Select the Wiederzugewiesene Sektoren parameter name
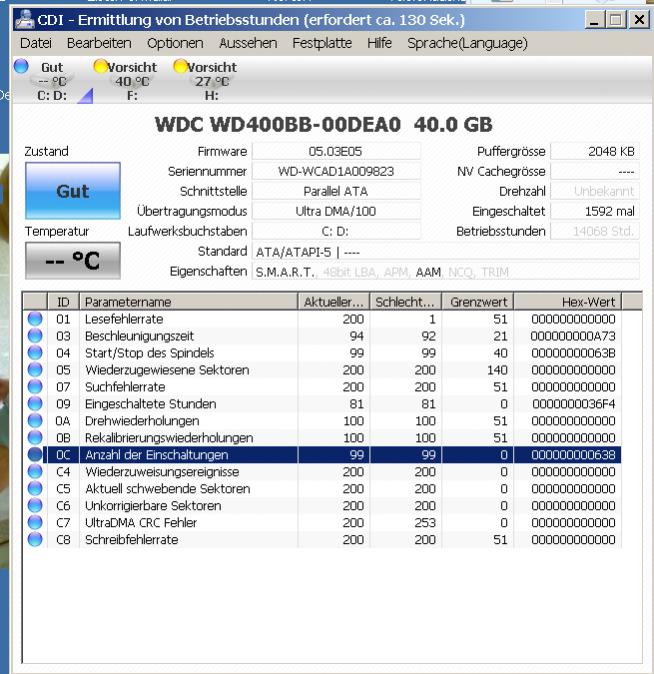The height and width of the screenshot is (674, 654). point(167,370)
